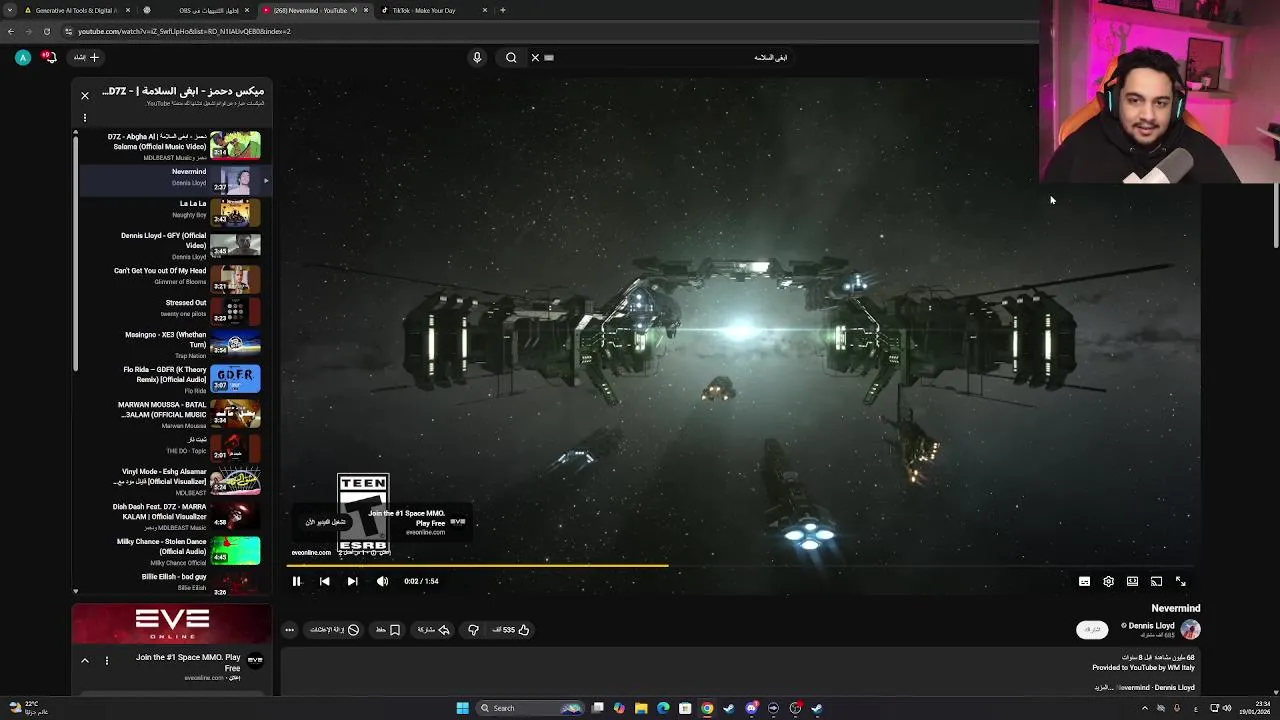Close the mix playlist panel
The image size is (1280, 720).
pos(85,96)
